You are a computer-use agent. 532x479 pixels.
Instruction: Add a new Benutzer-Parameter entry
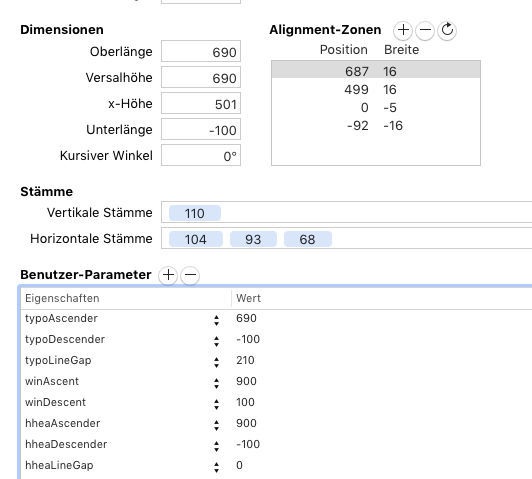click(168, 275)
